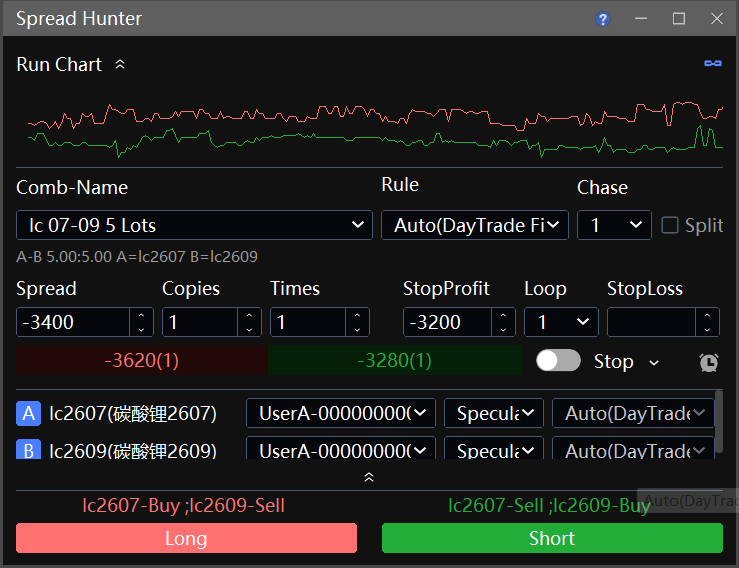Maximize the Spread Hunter window

coord(679,18)
